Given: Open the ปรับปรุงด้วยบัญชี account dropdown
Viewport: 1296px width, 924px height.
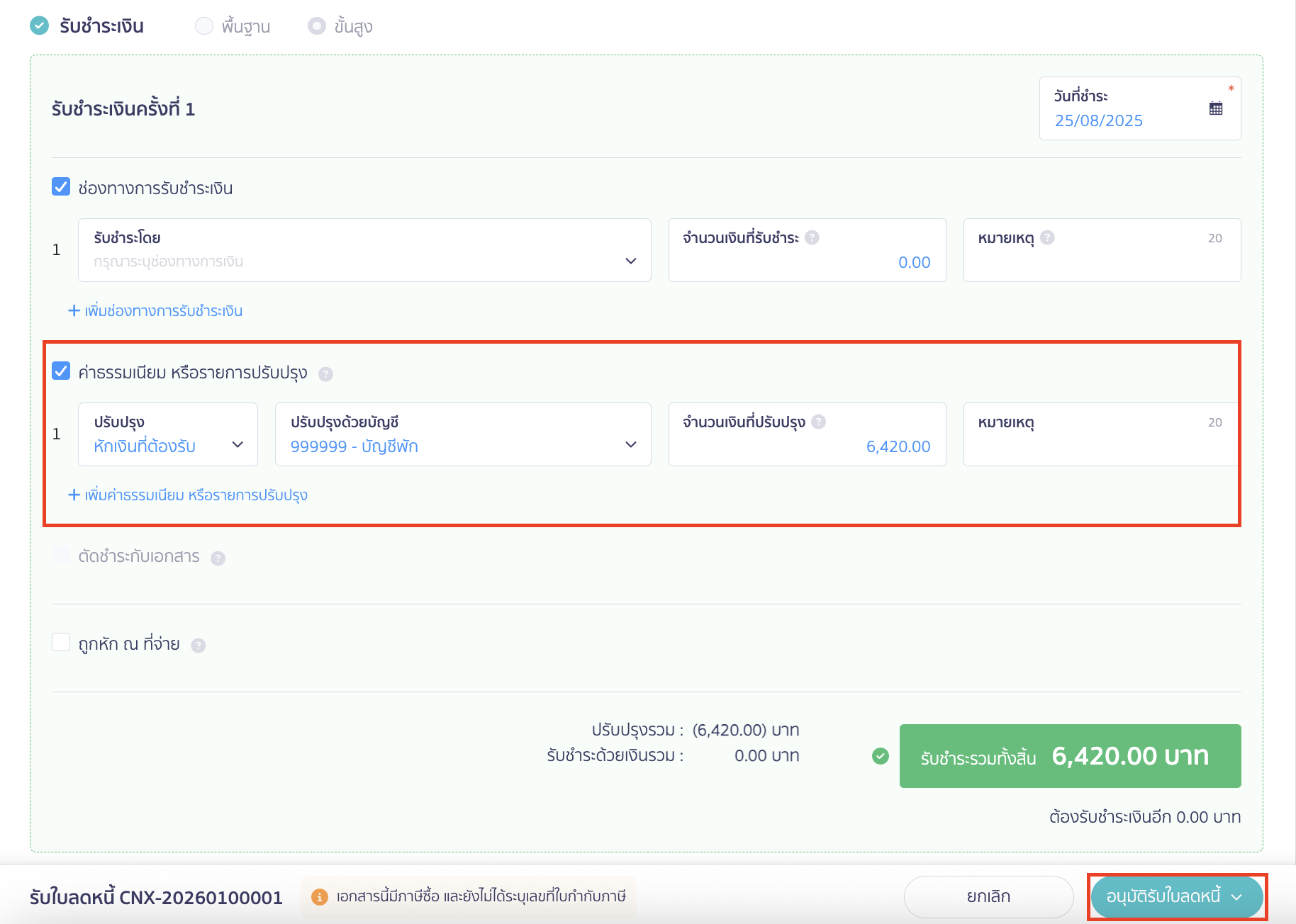Looking at the screenshot, I should pyautogui.click(x=462, y=434).
